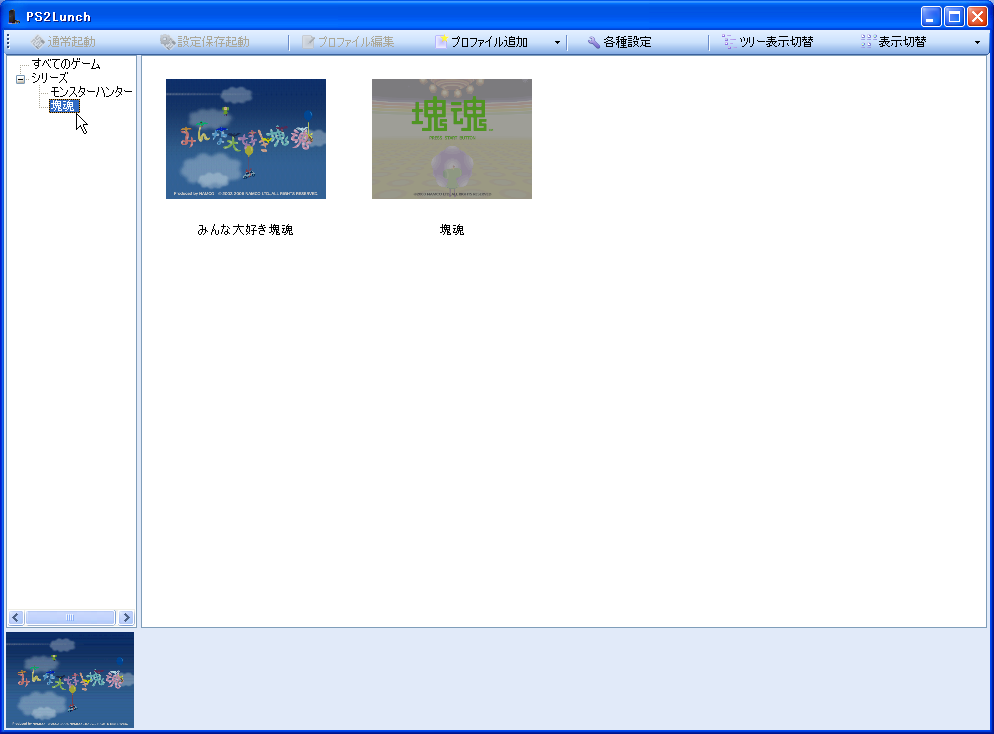Select the みんな大好き塊魂 game thumbnail

click(246, 139)
